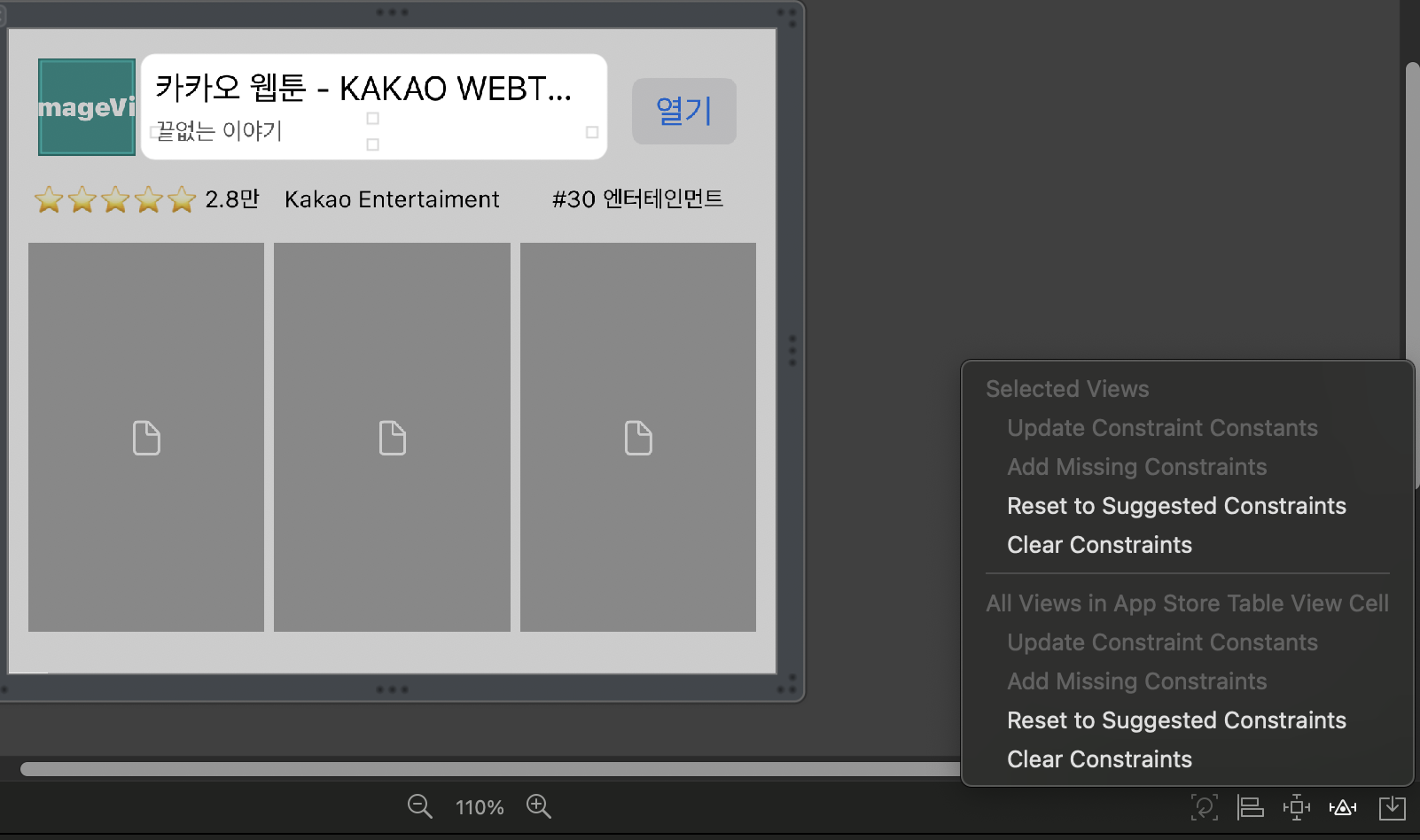
Task: Click the 열기 button in the cell
Action: pyautogui.click(x=683, y=111)
